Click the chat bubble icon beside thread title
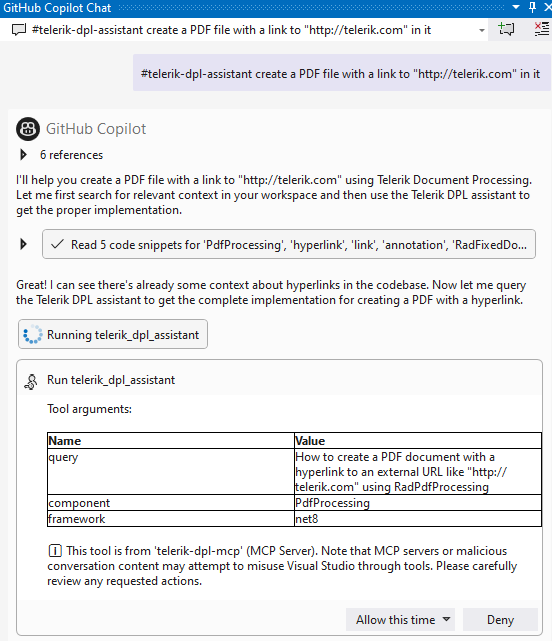Image resolution: width=552 pixels, height=641 pixels. pos(18,30)
